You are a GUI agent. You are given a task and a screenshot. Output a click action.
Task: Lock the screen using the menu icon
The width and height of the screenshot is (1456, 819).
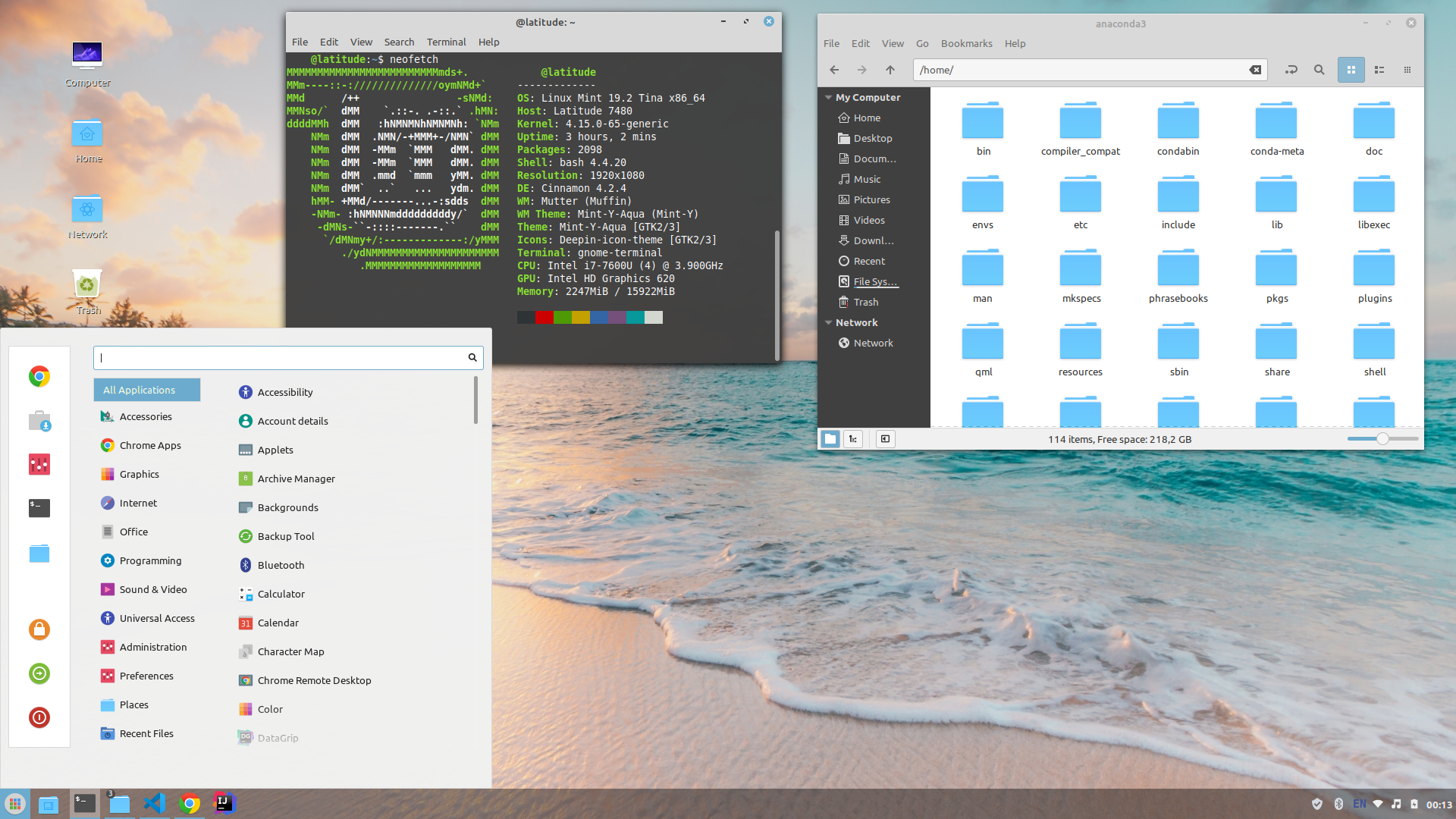click(39, 629)
